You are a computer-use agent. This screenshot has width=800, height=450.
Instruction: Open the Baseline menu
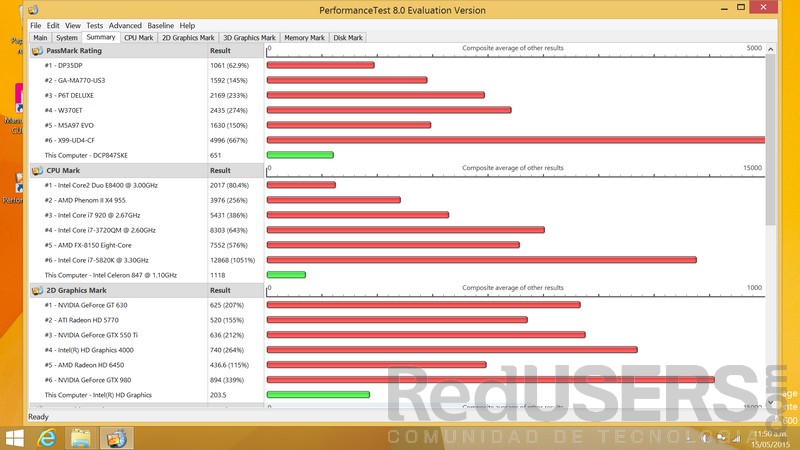tap(161, 26)
